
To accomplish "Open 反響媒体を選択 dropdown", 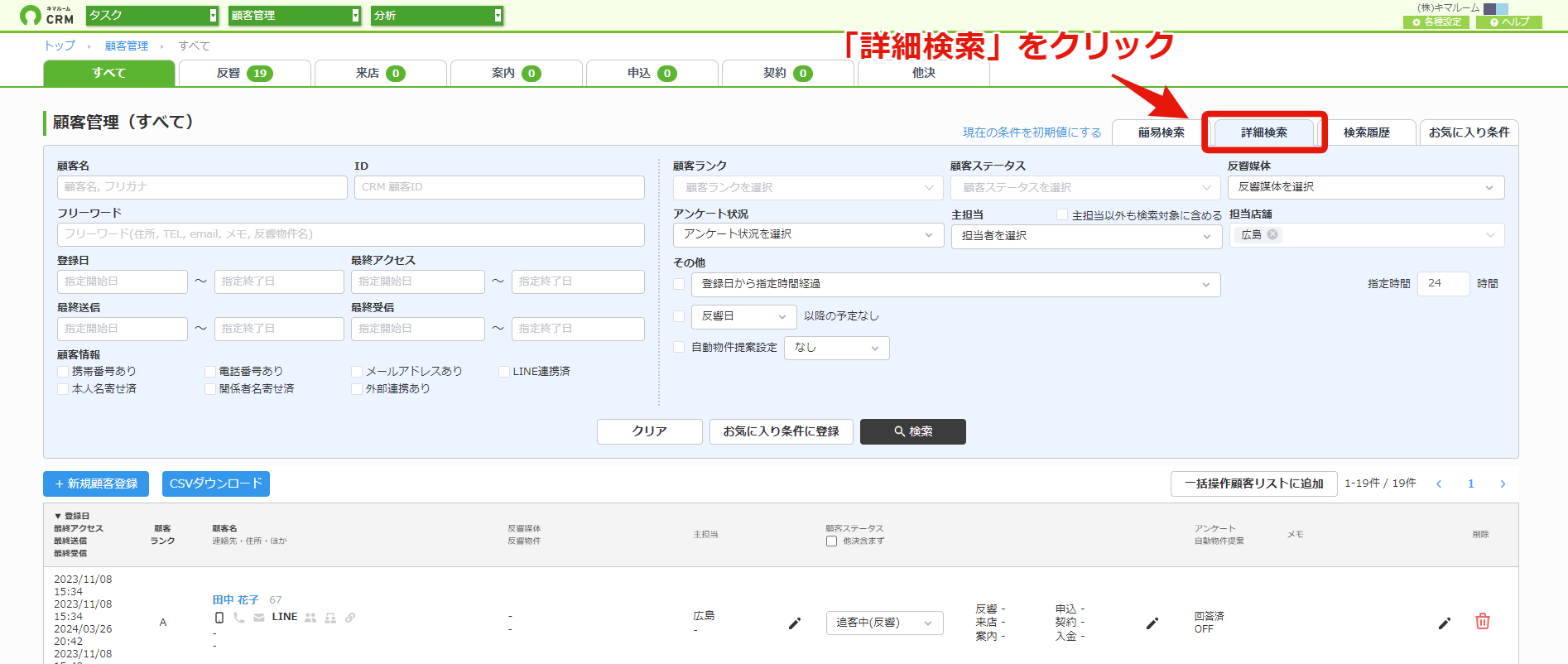I will (x=1366, y=187).
